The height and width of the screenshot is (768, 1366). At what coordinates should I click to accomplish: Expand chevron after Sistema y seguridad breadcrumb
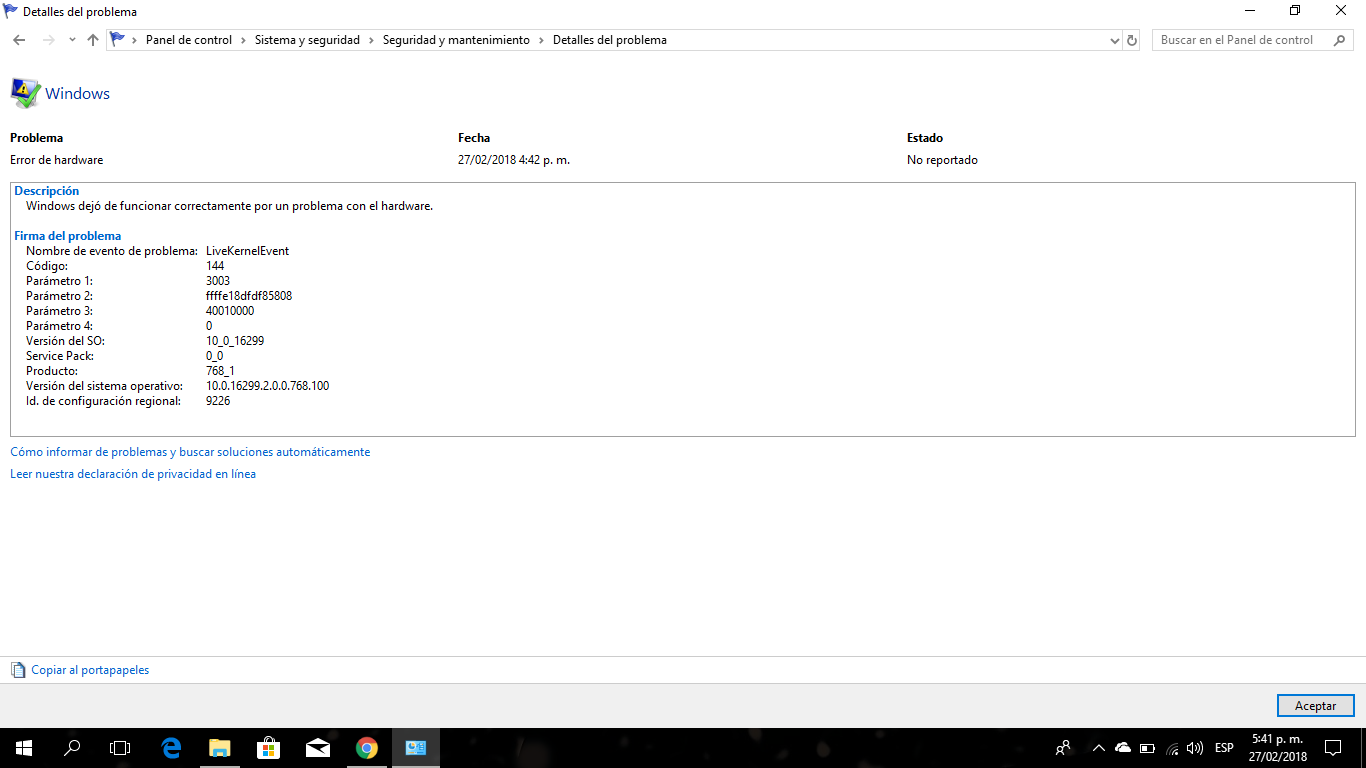(x=371, y=40)
